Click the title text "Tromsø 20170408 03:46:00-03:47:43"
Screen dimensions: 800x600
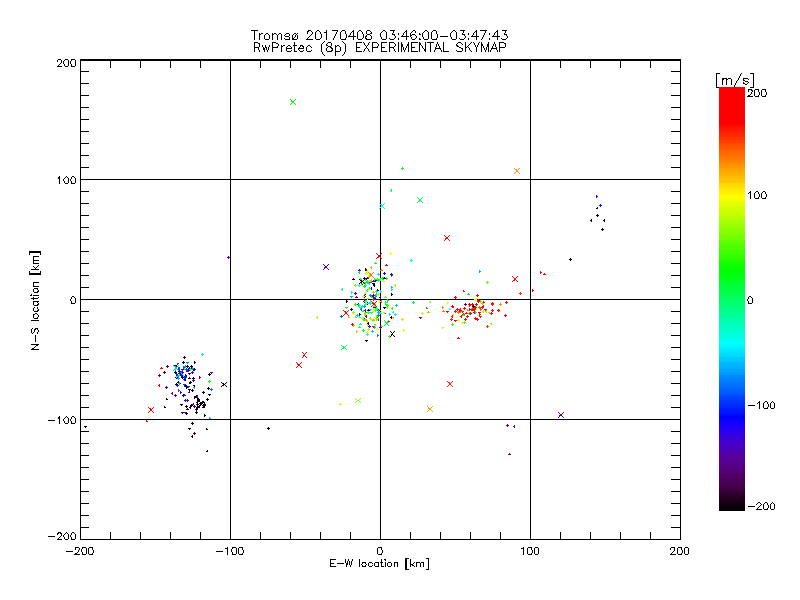coord(379,35)
